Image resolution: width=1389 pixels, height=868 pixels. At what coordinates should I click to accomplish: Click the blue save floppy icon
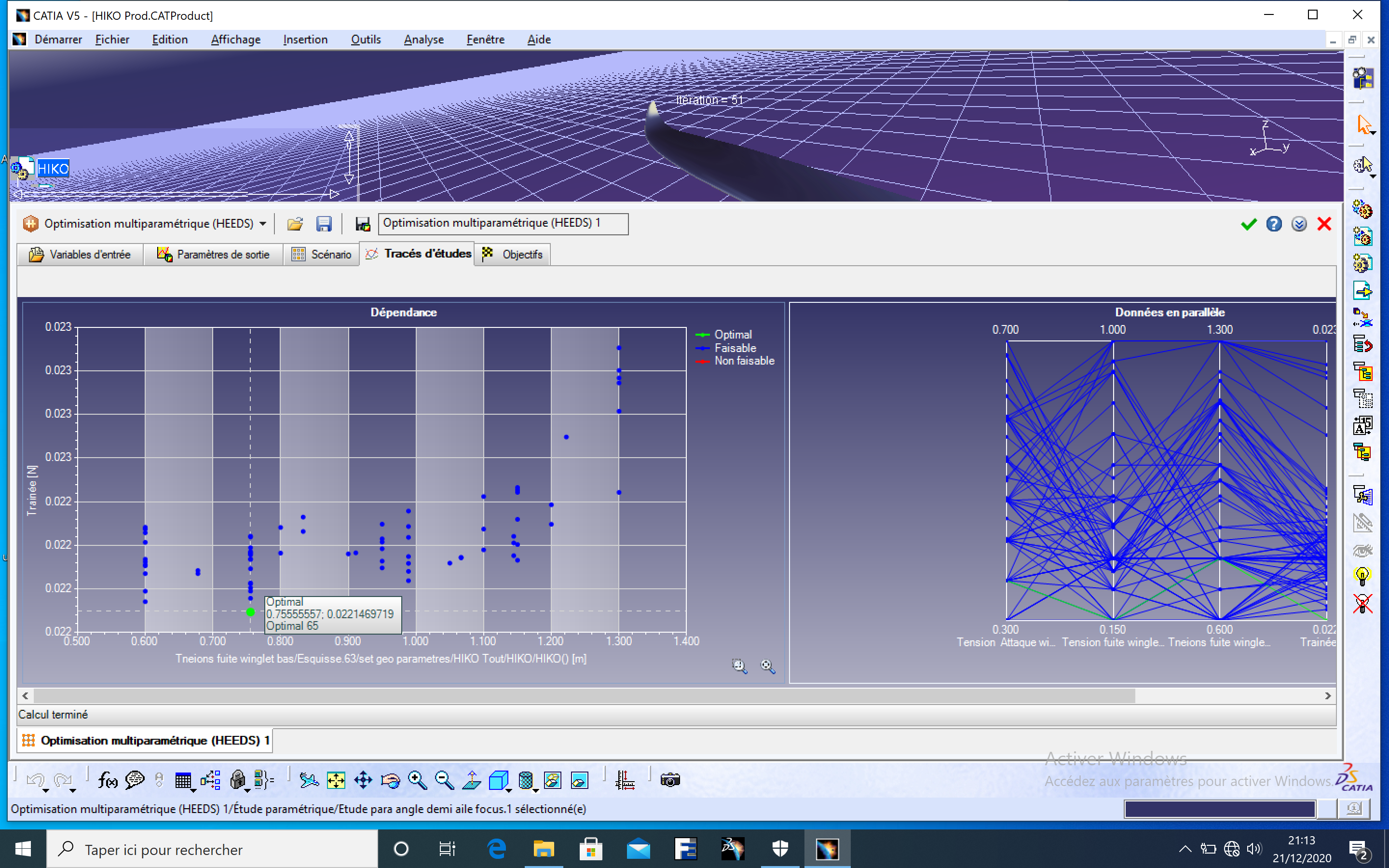point(324,224)
